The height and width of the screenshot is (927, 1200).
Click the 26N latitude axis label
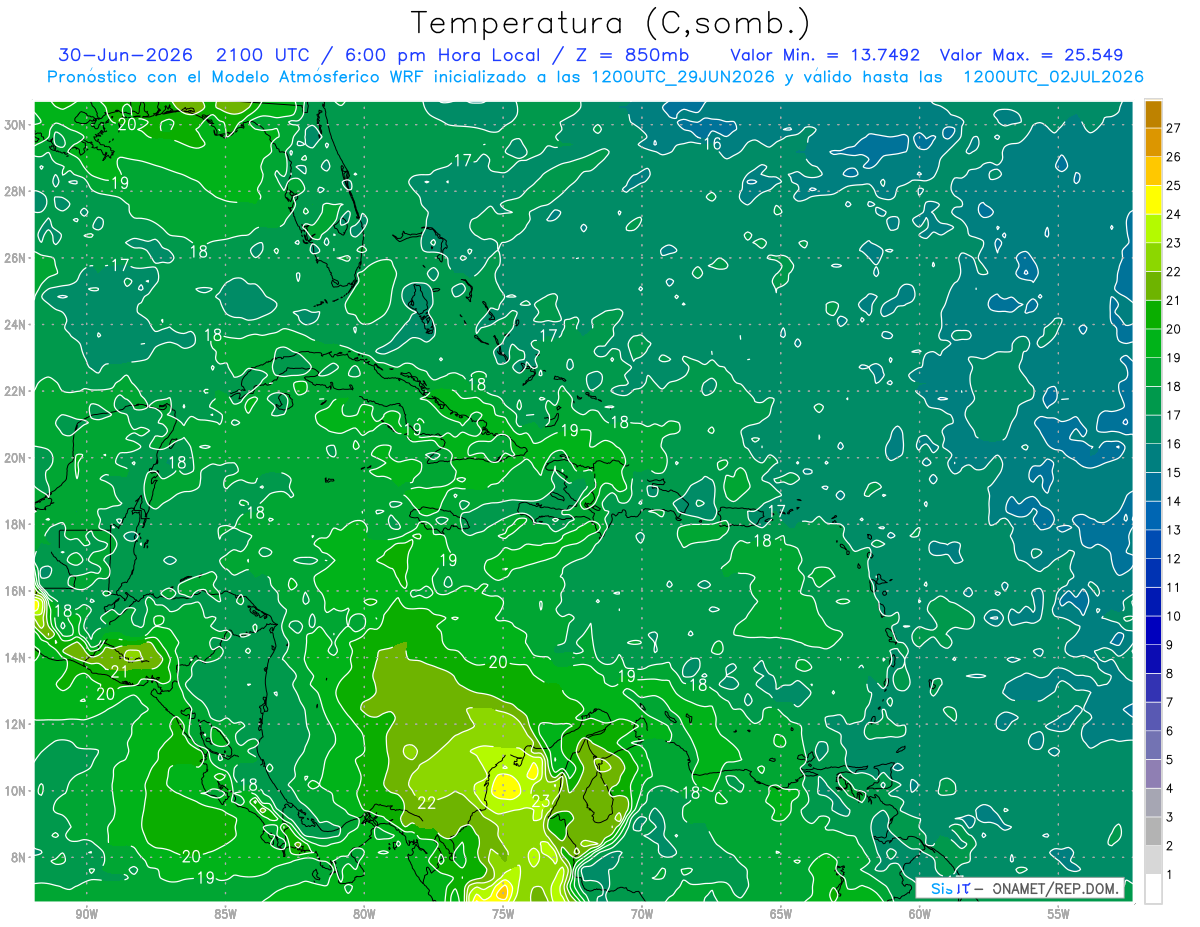click(17, 258)
